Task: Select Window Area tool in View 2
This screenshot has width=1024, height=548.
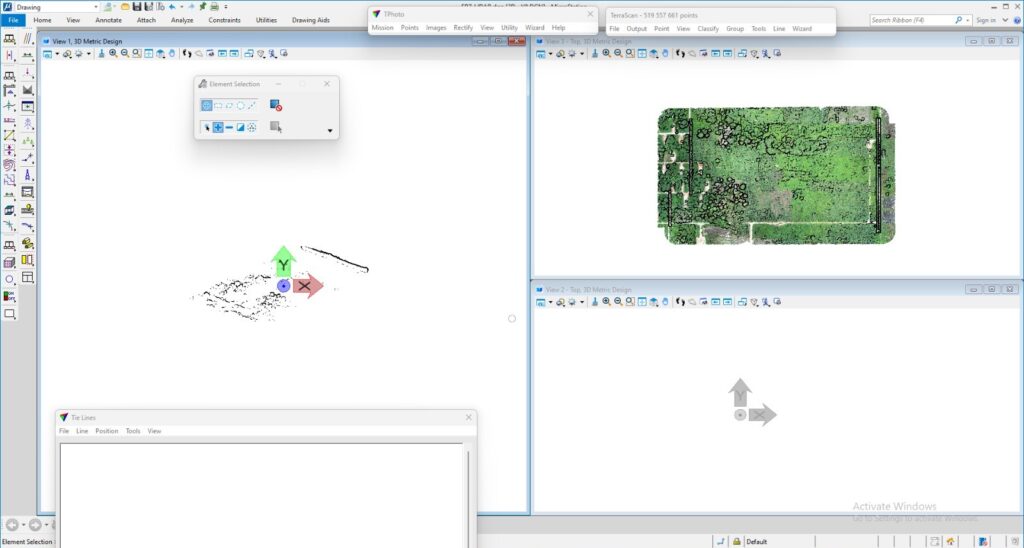Action: tap(630, 302)
